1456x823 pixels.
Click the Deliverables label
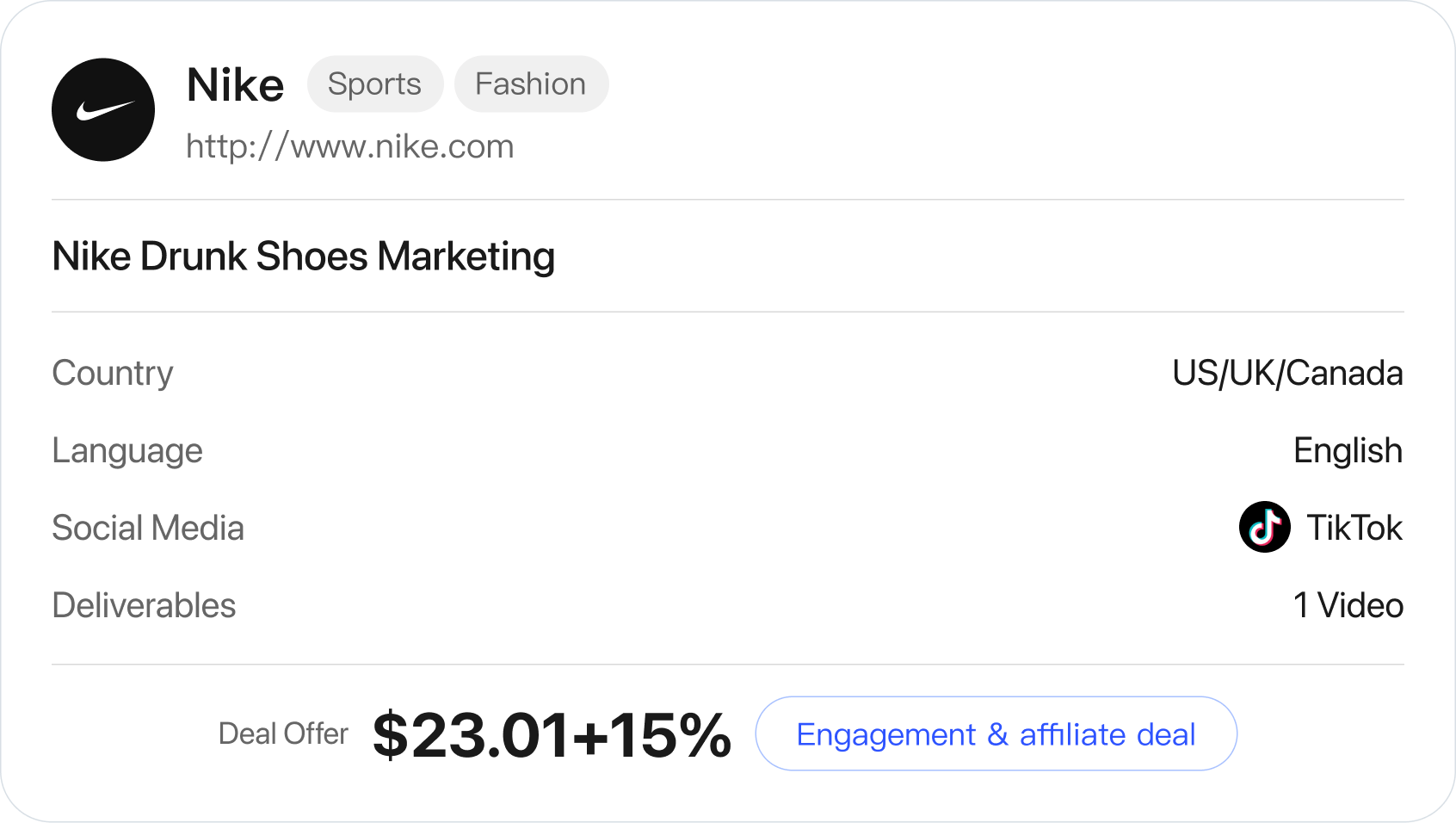coord(144,606)
